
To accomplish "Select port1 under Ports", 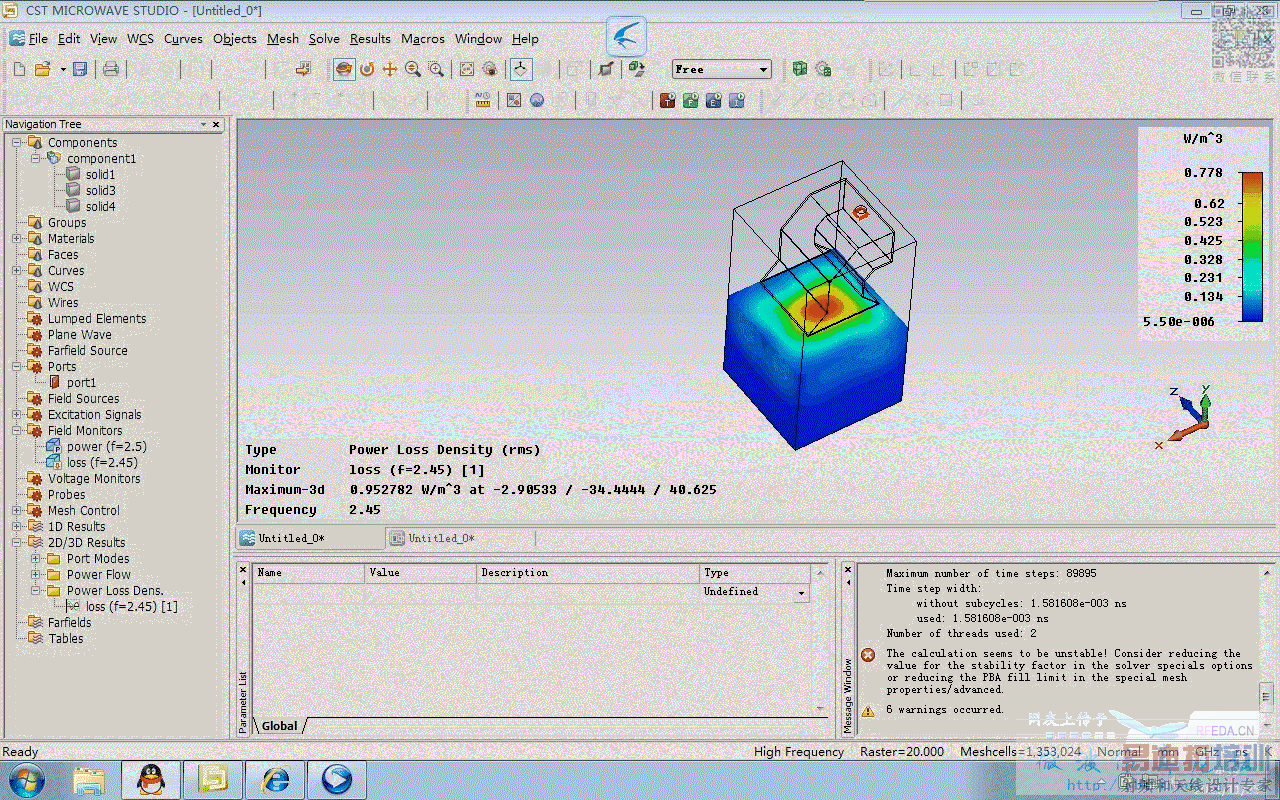I will (81, 383).
